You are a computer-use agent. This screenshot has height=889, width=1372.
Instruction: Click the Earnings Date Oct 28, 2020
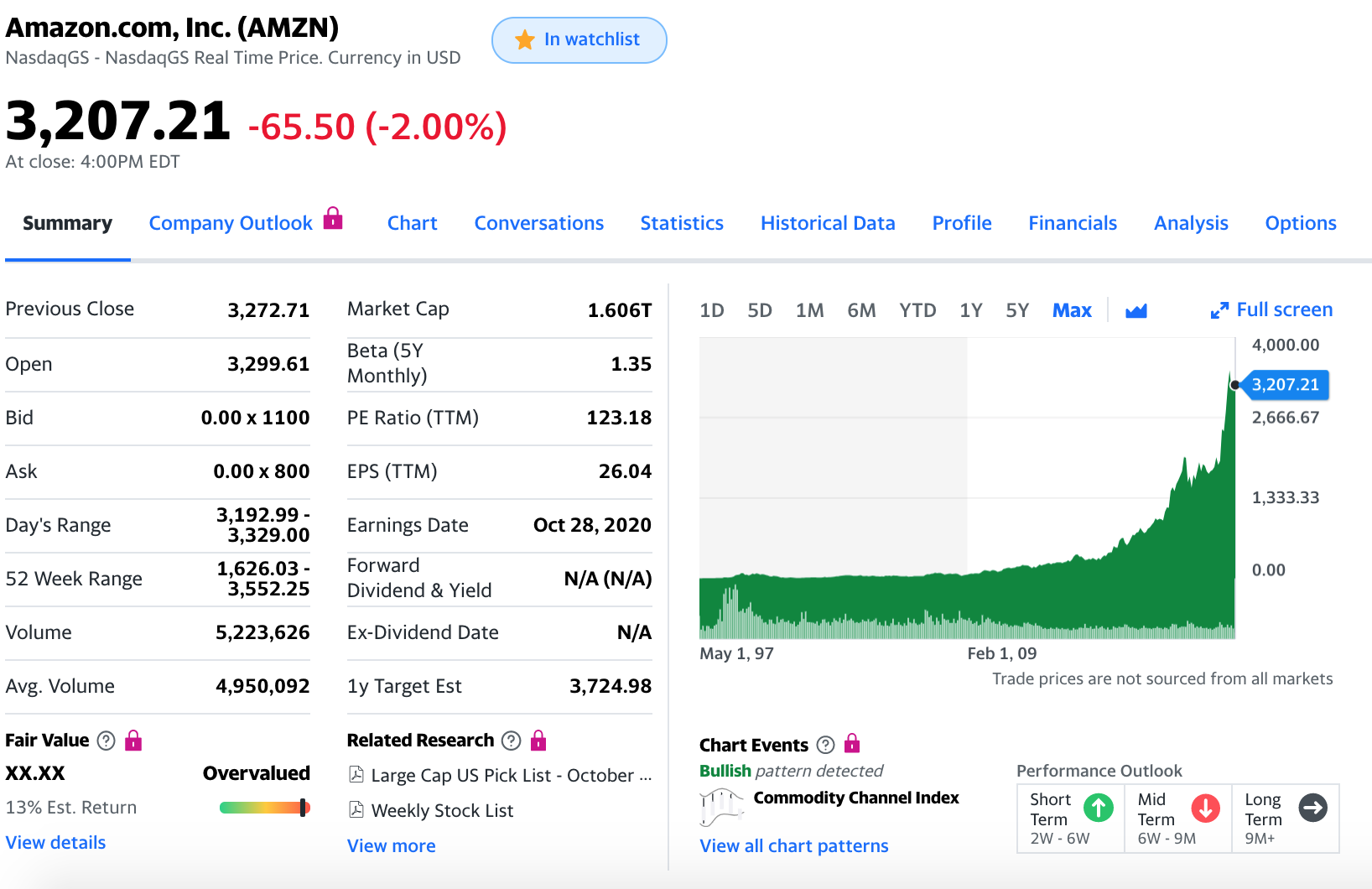592,525
